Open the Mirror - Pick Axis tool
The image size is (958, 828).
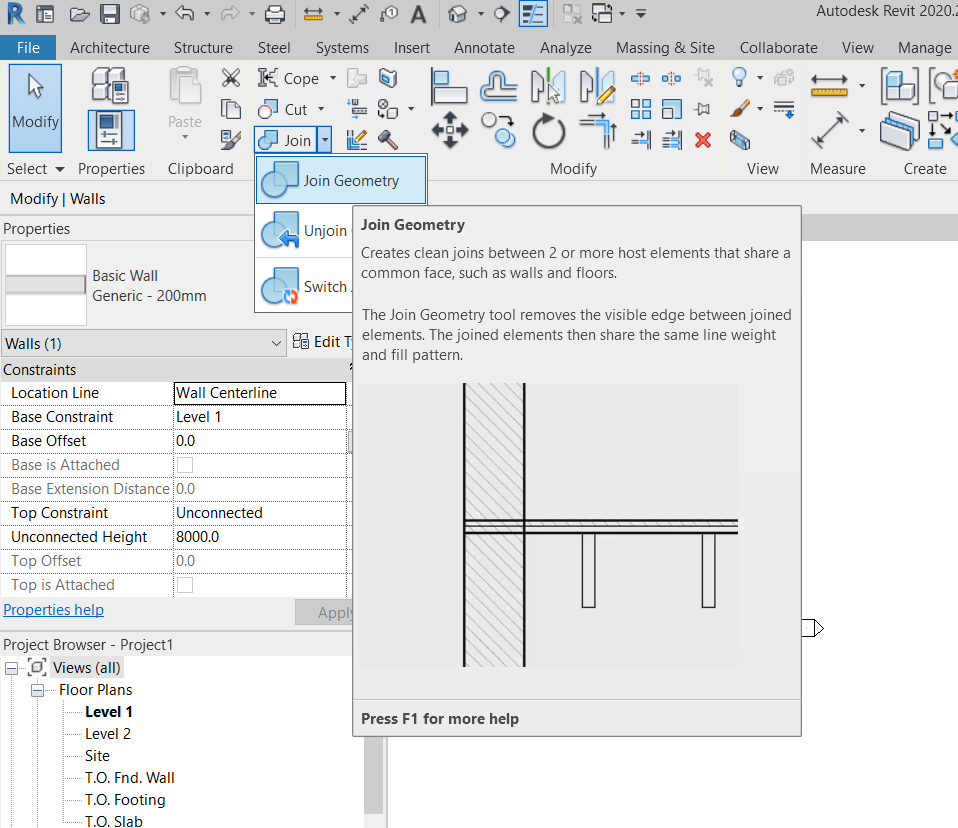[546, 85]
